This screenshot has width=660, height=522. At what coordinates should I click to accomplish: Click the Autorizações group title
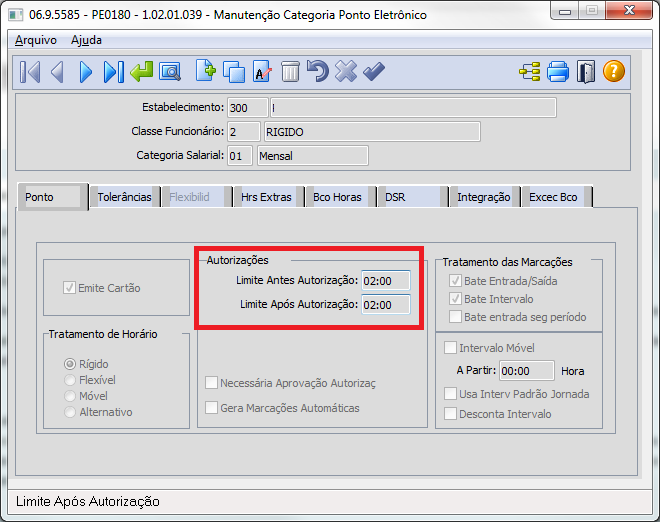237,260
